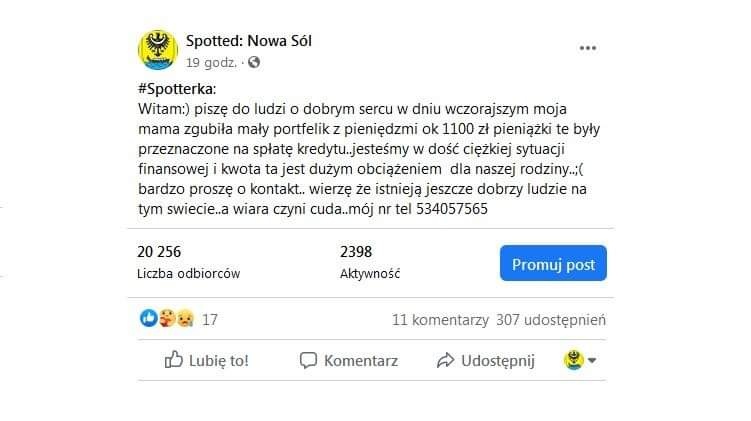Click the small page avatar near Udostępnij
This screenshot has height=421, width=751.
[574, 360]
